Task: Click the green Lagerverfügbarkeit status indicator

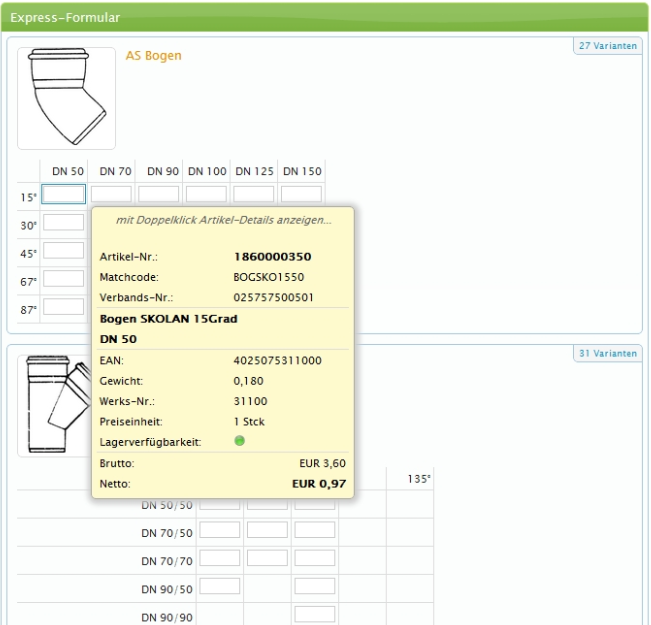Action: pyautogui.click(x=240, y=441)
